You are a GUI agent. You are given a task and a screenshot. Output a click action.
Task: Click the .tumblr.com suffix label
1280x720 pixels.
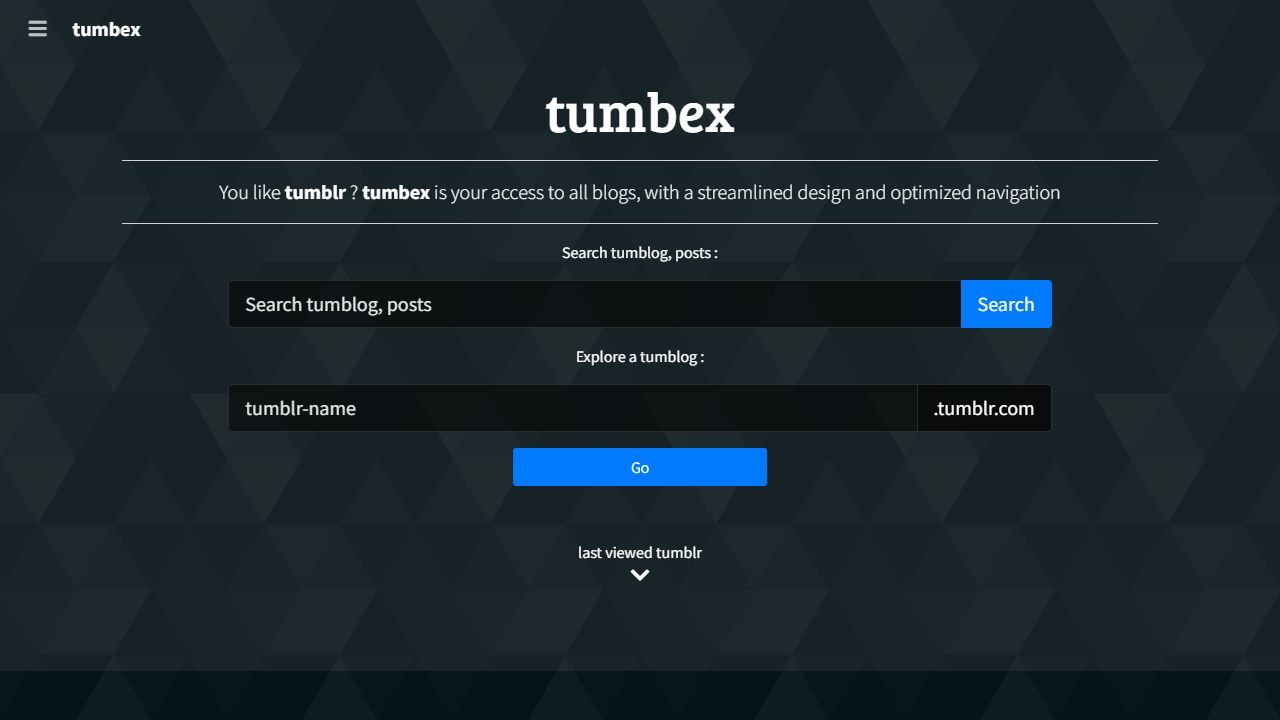tap(984, 408)
